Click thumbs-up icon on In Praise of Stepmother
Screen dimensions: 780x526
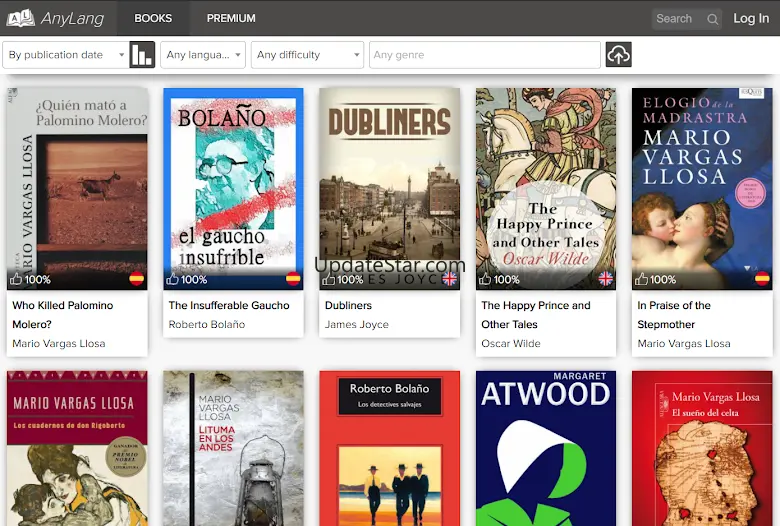coord(642,280)
